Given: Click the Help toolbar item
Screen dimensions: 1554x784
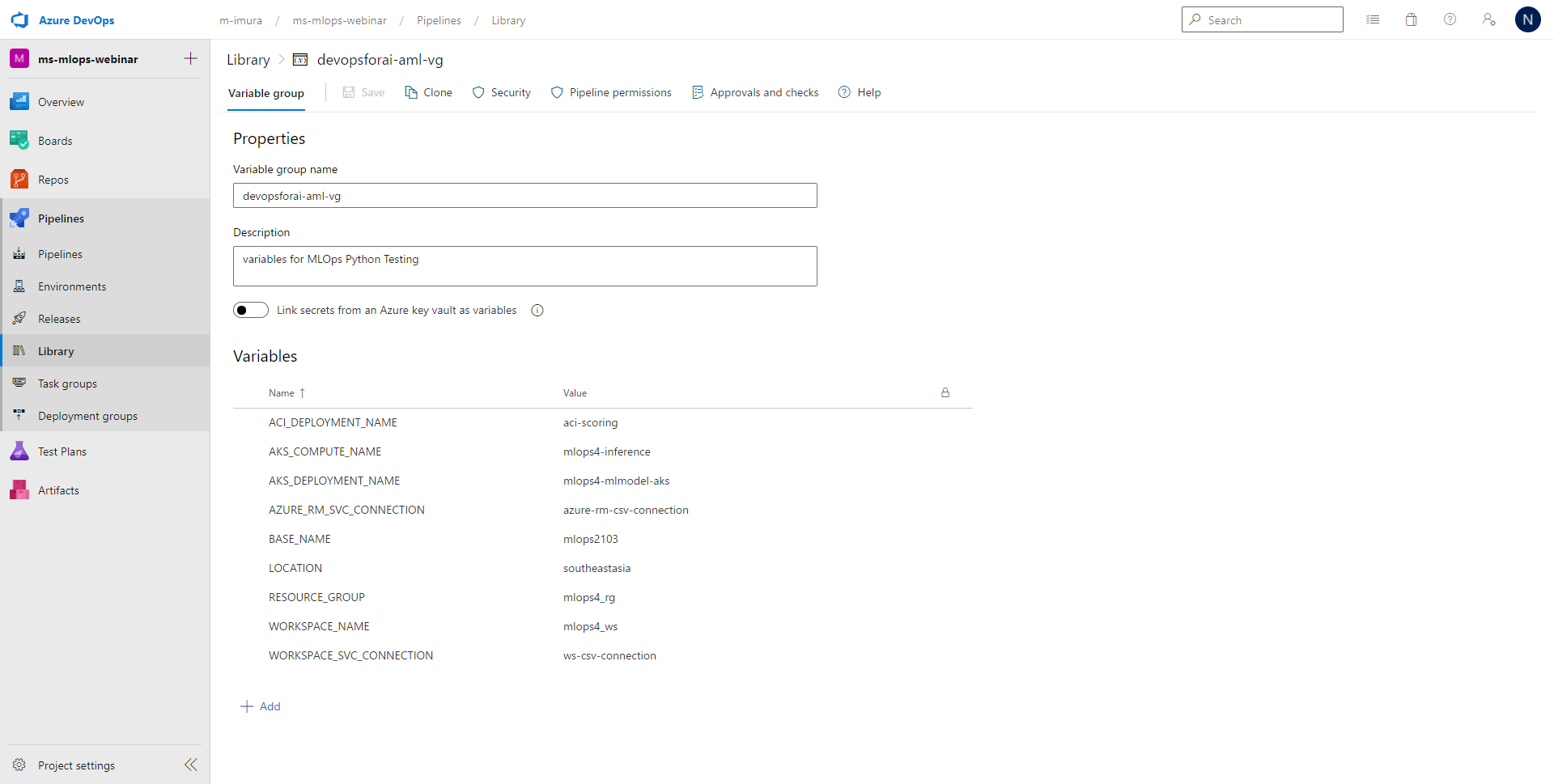Looking at the screenshot, I should pos(860,93).
